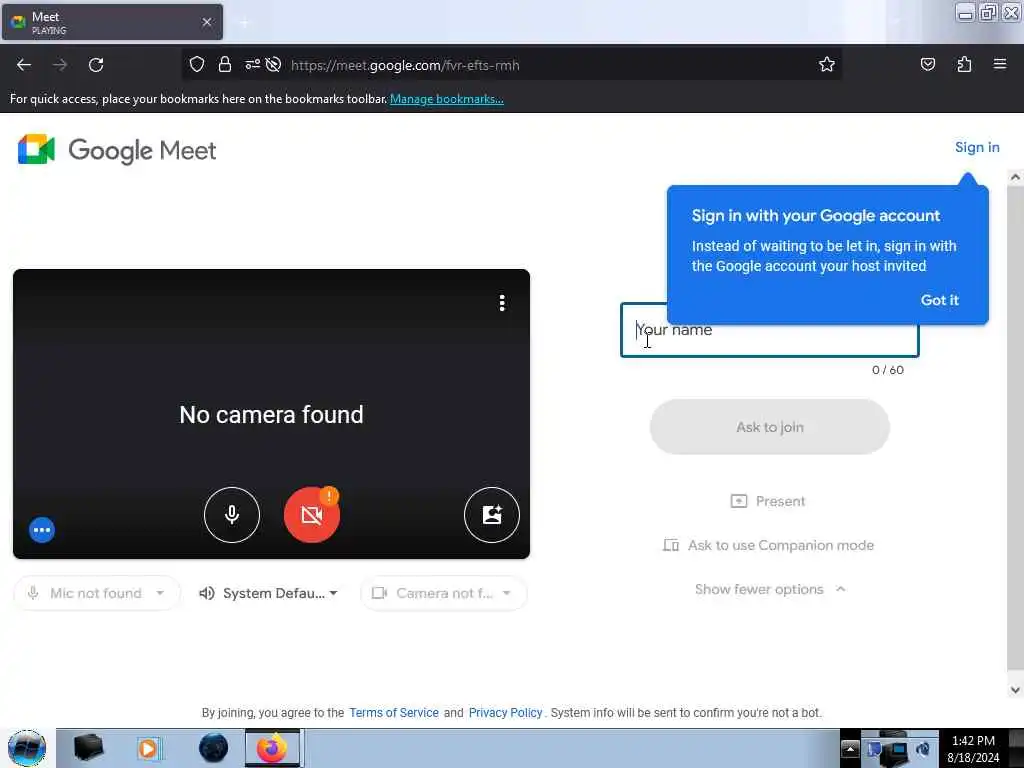Open Firefox from the taskbar
1024x768 pixels.
tap(272, 748)
